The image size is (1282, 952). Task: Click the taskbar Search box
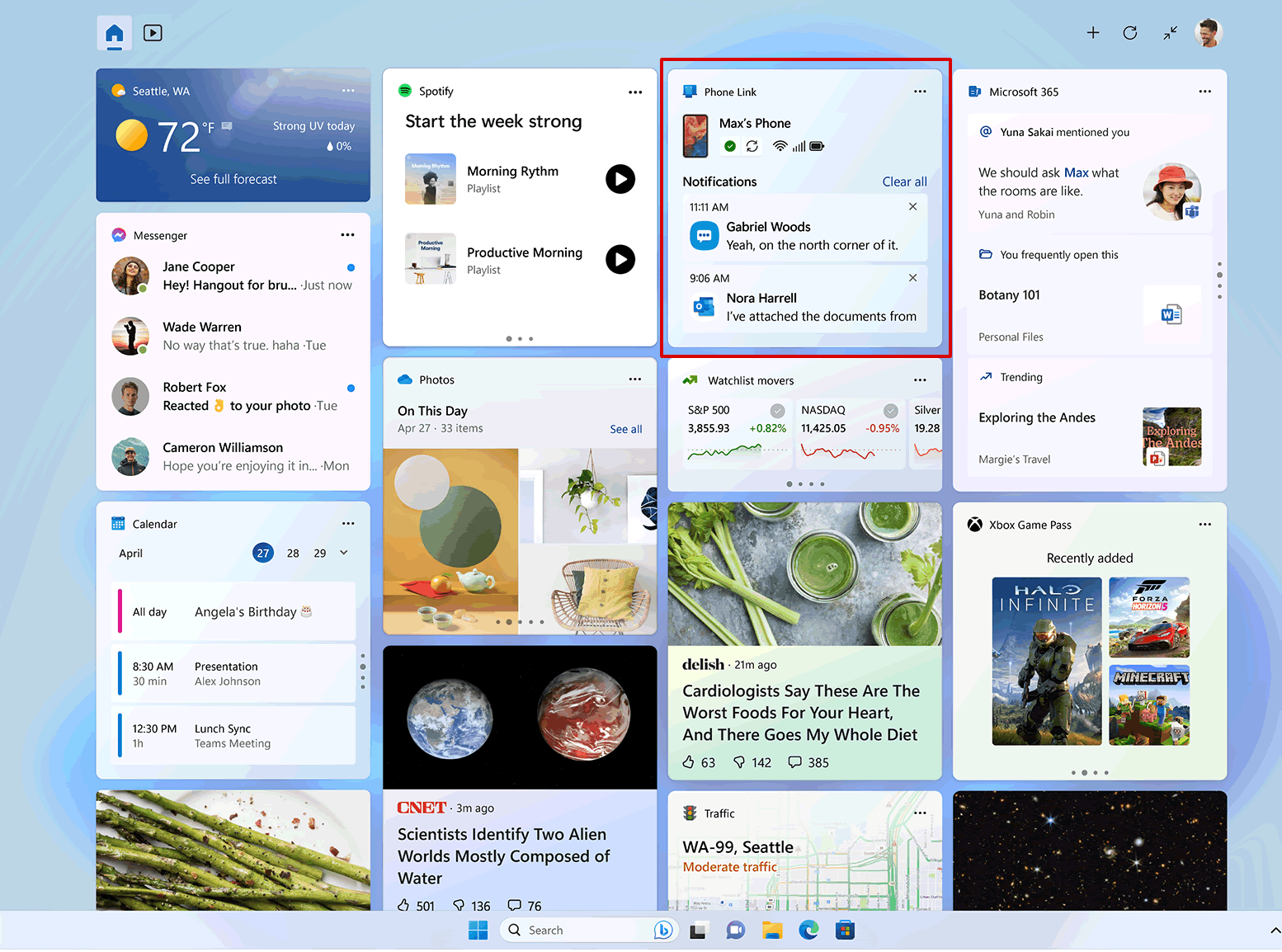pos(587,931)
